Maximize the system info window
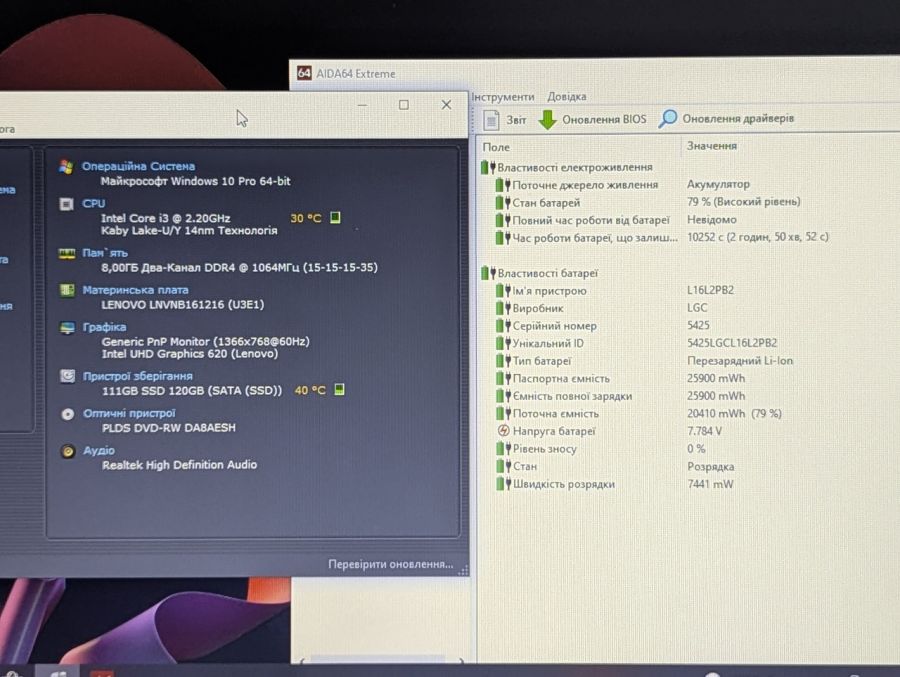This screenshot has width=900, height=677. (x=404, y=105)
